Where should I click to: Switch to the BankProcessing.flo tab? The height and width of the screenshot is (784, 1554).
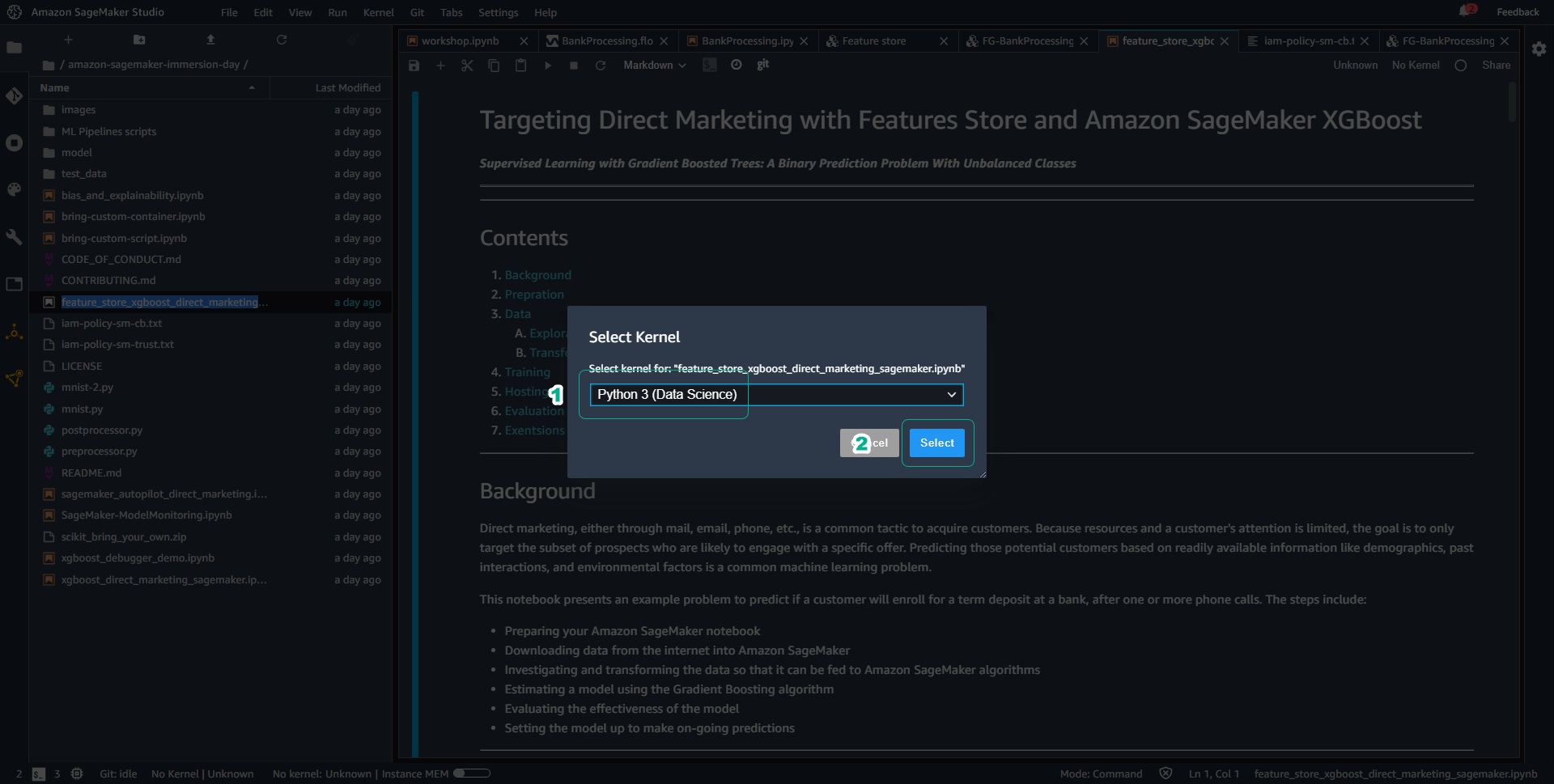607,41
